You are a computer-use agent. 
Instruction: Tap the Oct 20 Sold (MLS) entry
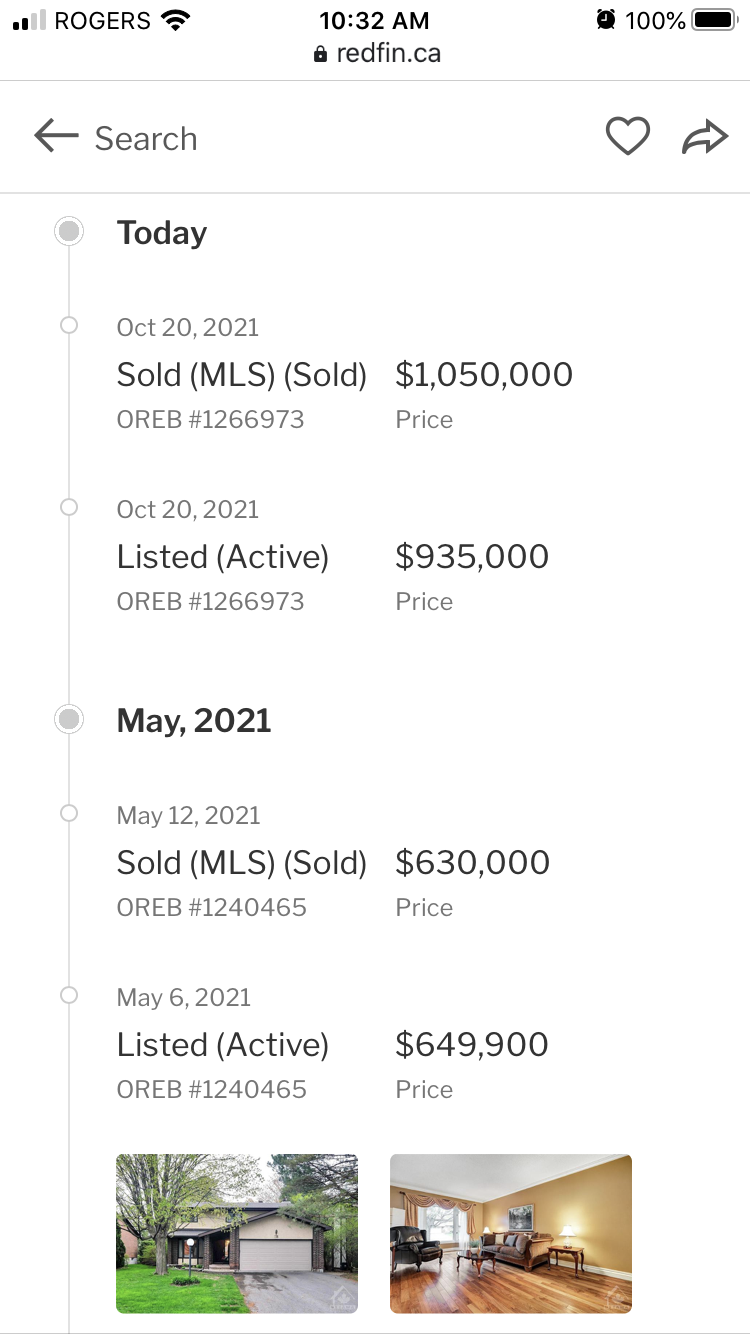coord(241,375)
